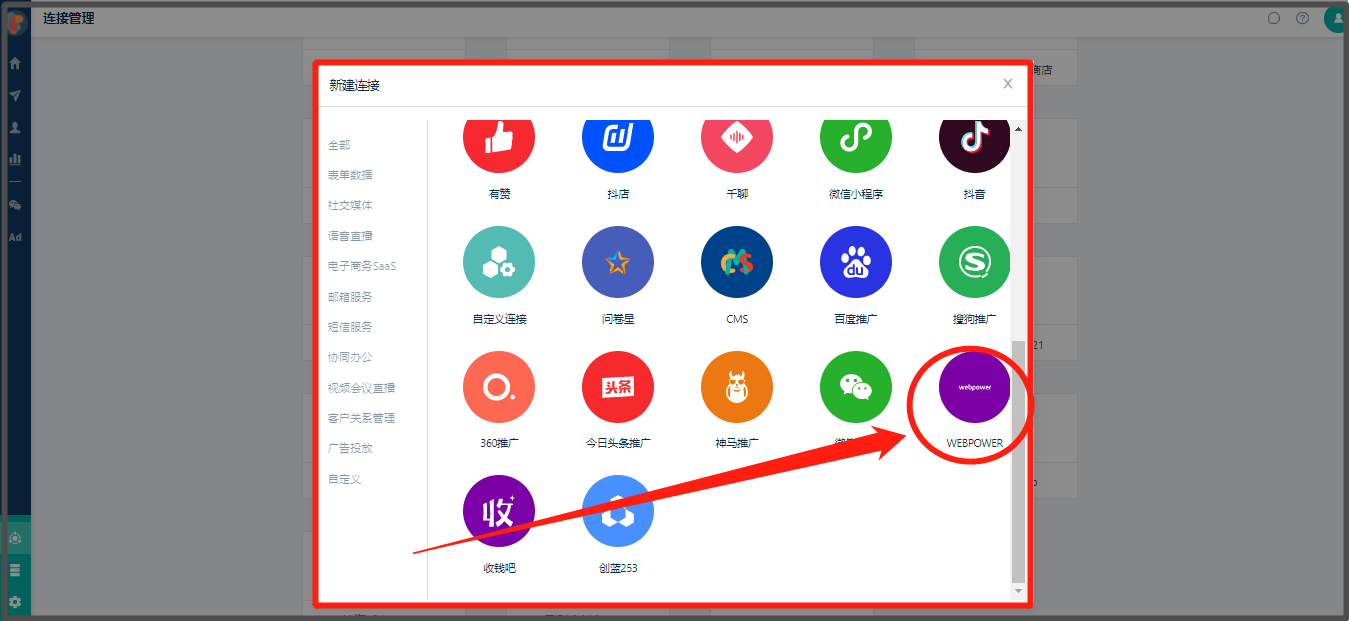Select the 广告投放 category

click(x=350, y=448)
